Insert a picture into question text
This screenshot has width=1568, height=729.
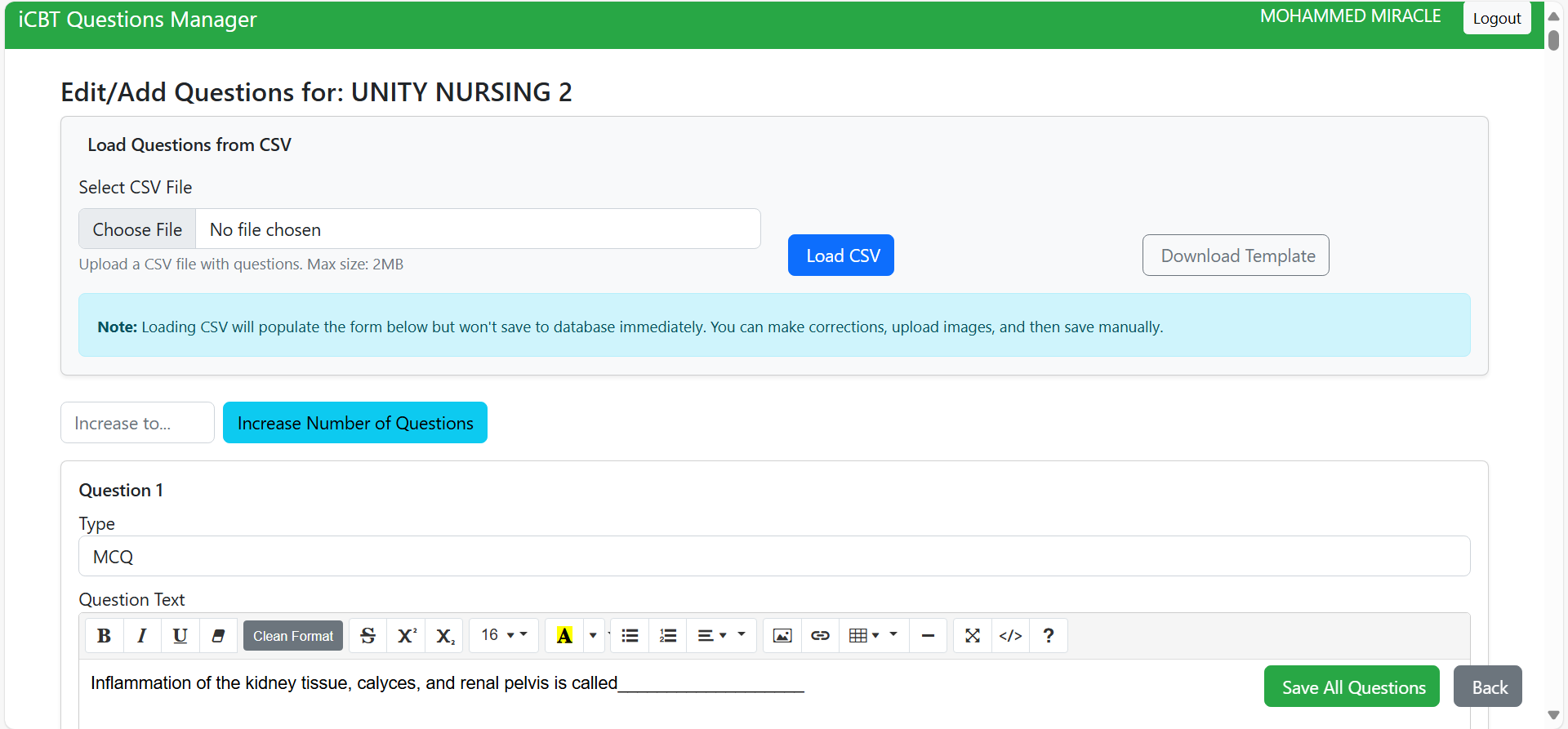782,636
